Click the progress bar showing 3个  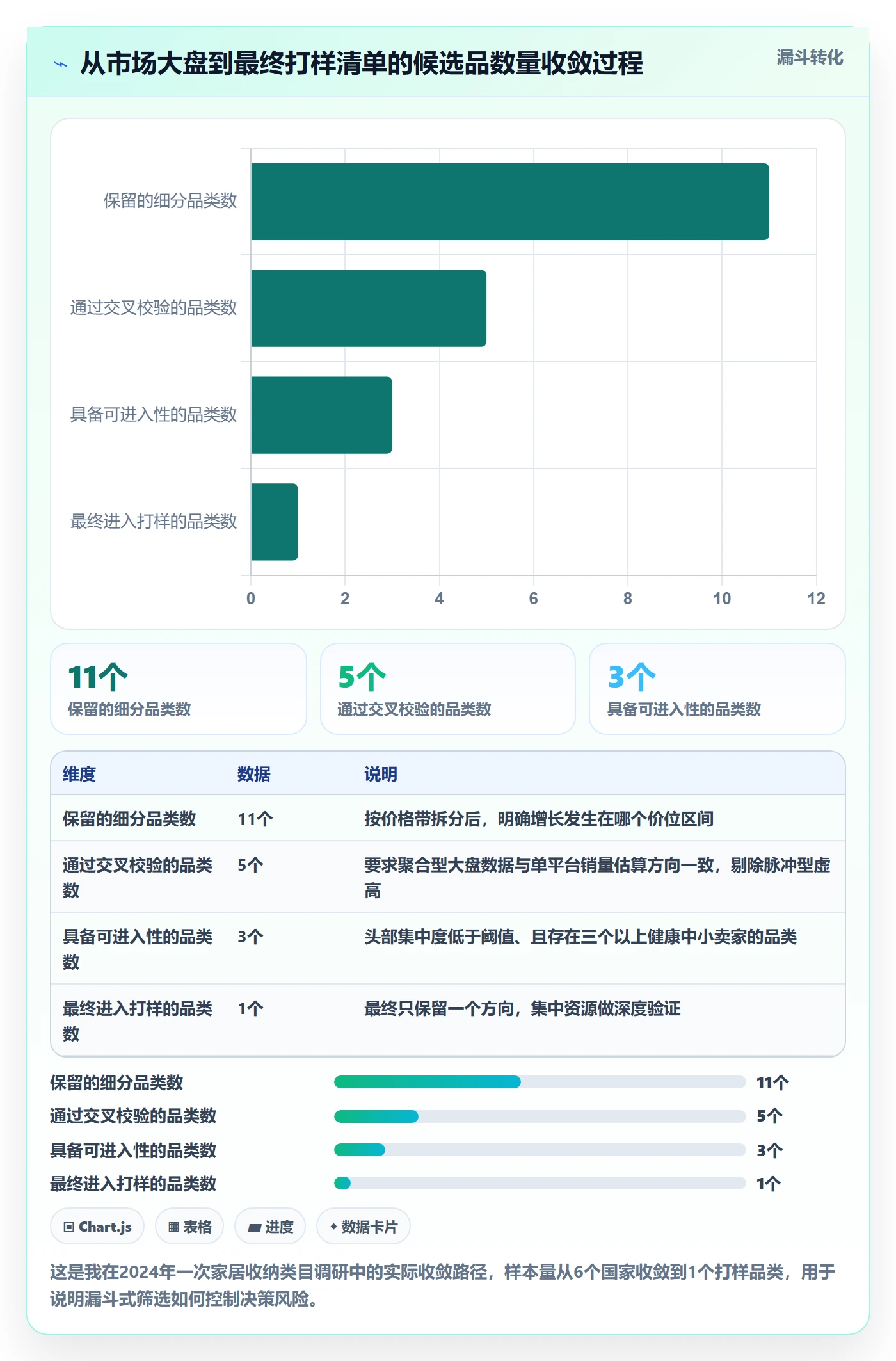tap(540, 1150)
